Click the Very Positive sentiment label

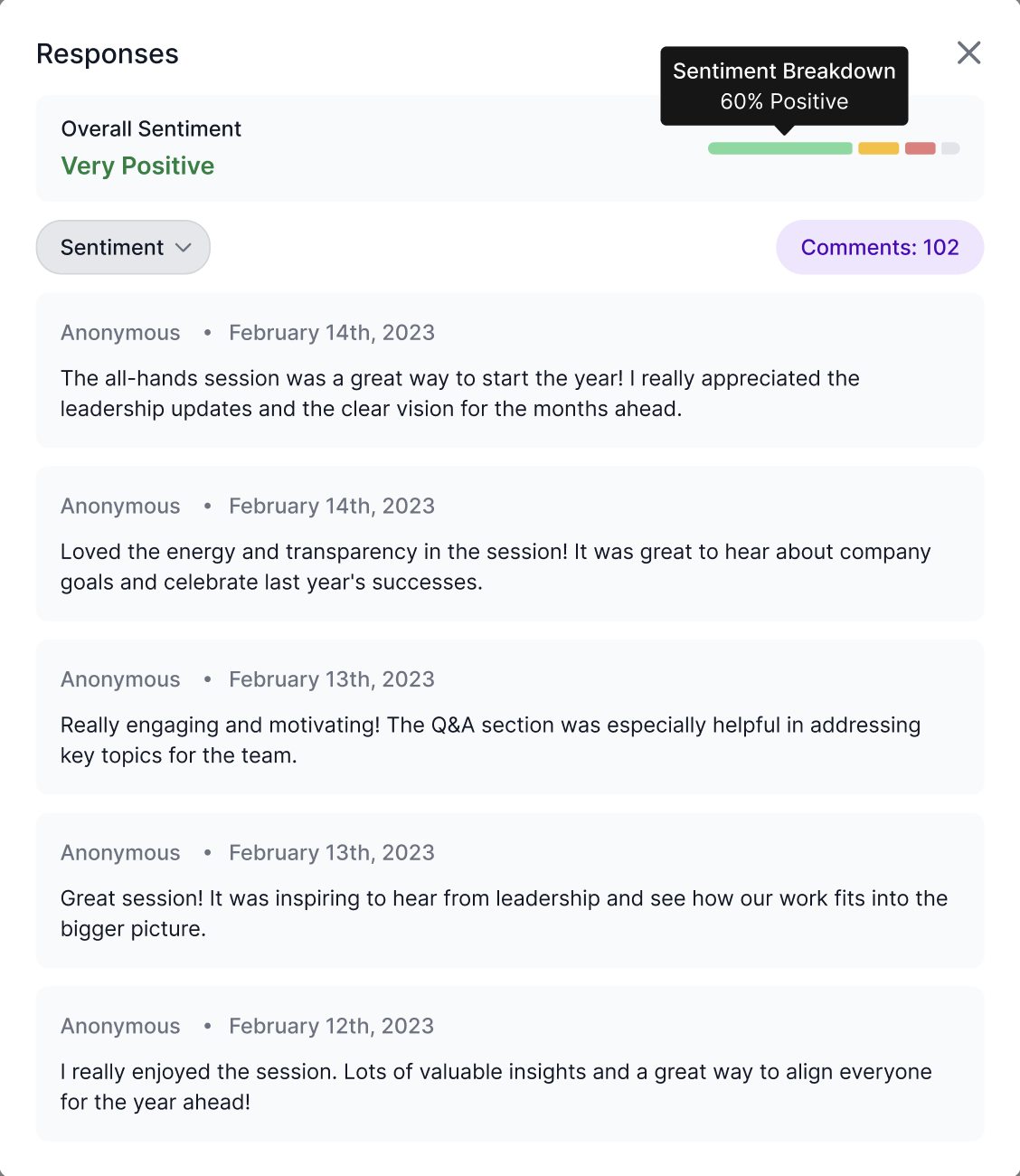coord(137,166)
